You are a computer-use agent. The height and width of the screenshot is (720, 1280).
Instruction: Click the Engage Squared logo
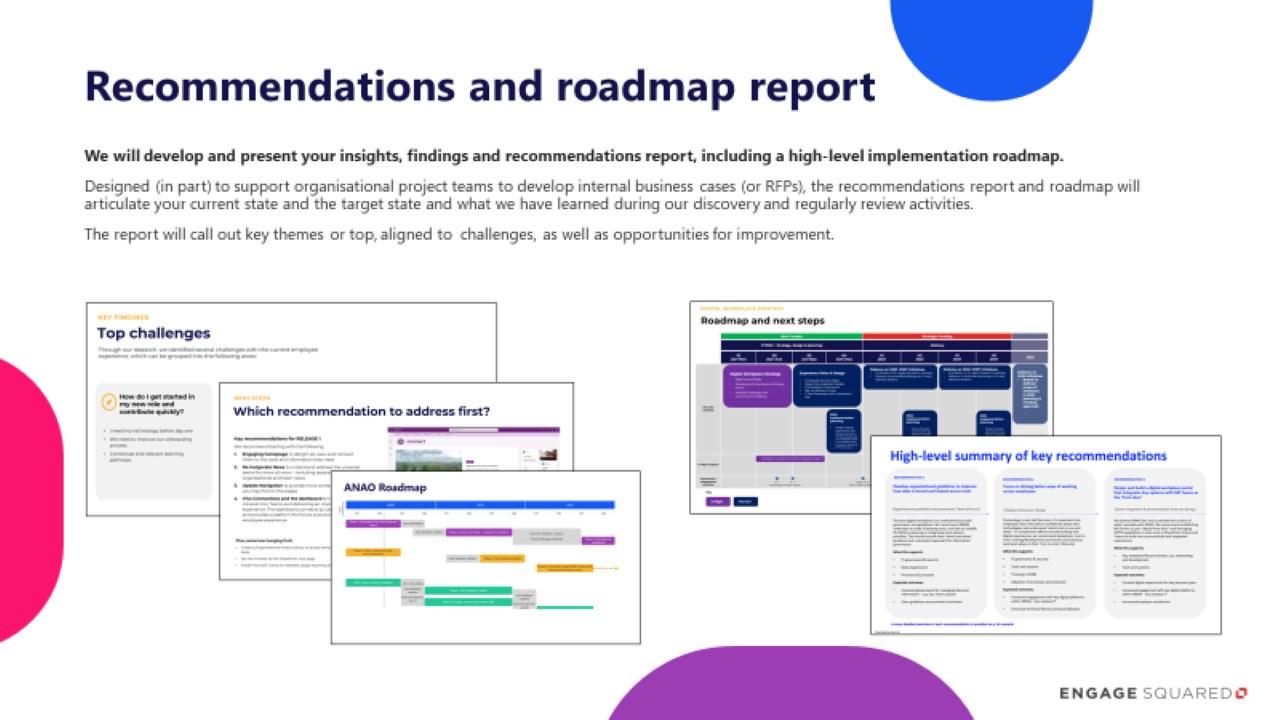(x=1154, y=692)
